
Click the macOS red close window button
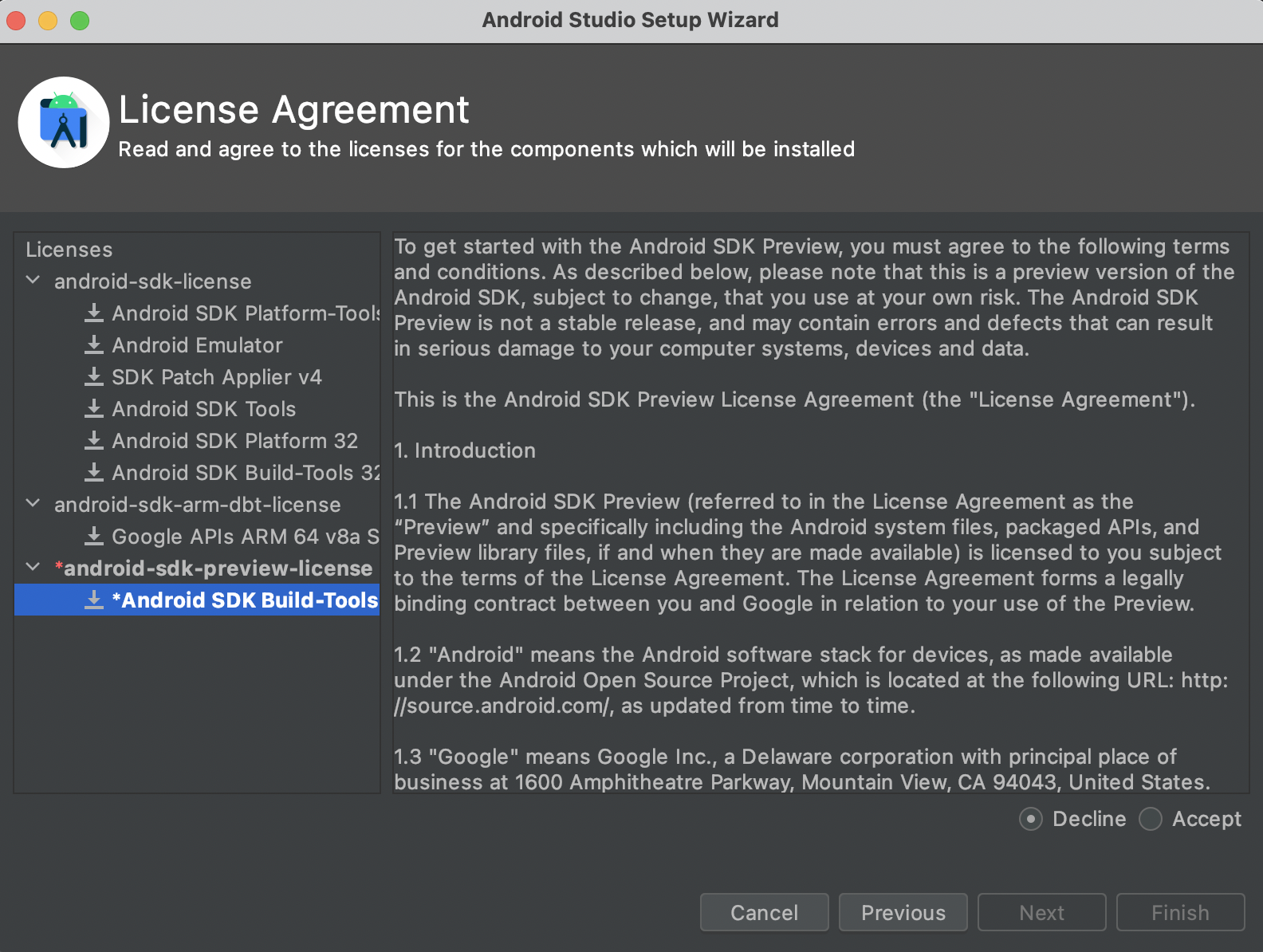click(16, 20)
